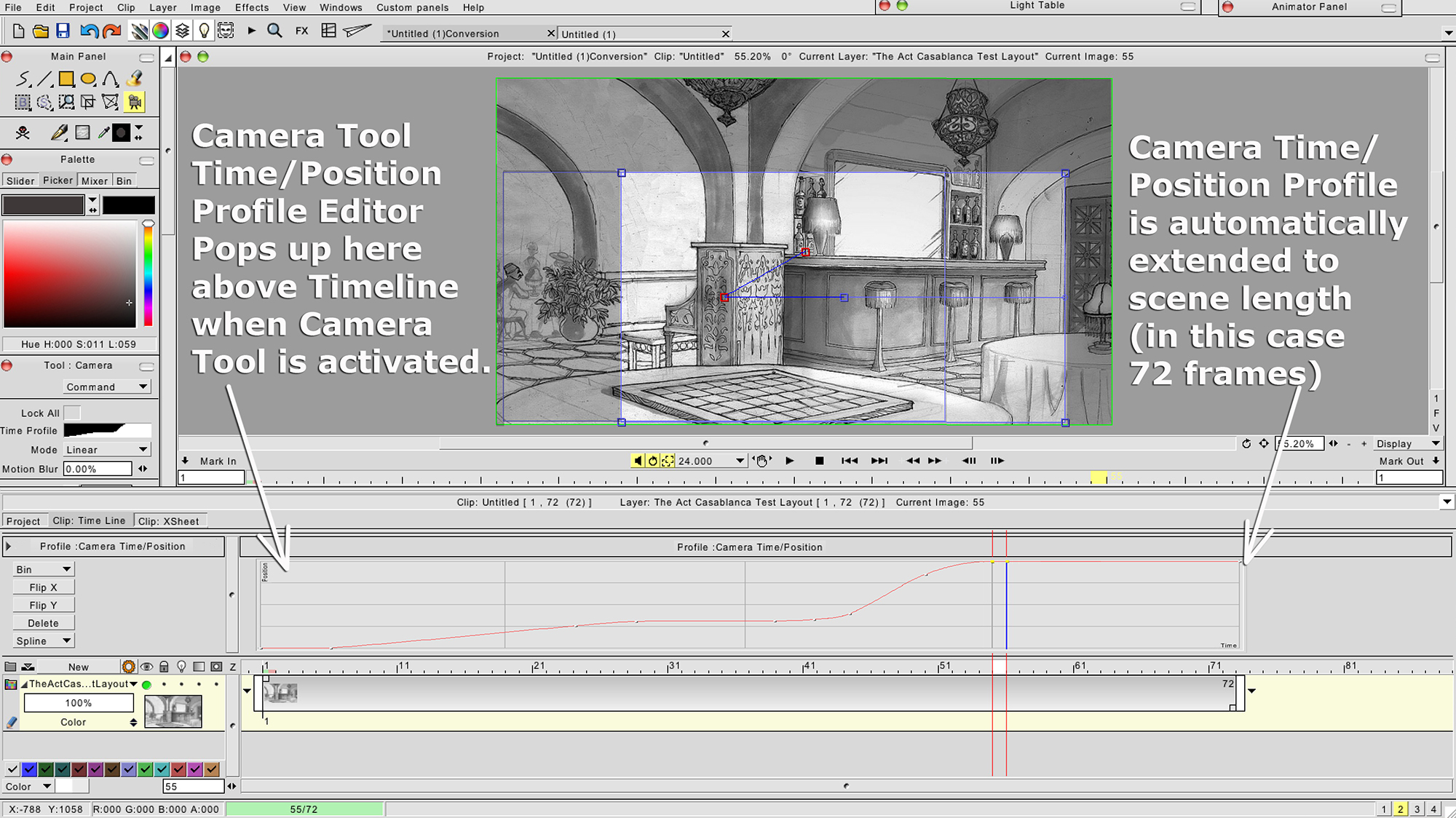Open the Project menu
1456x818 pixels.
tap(86, 7)
